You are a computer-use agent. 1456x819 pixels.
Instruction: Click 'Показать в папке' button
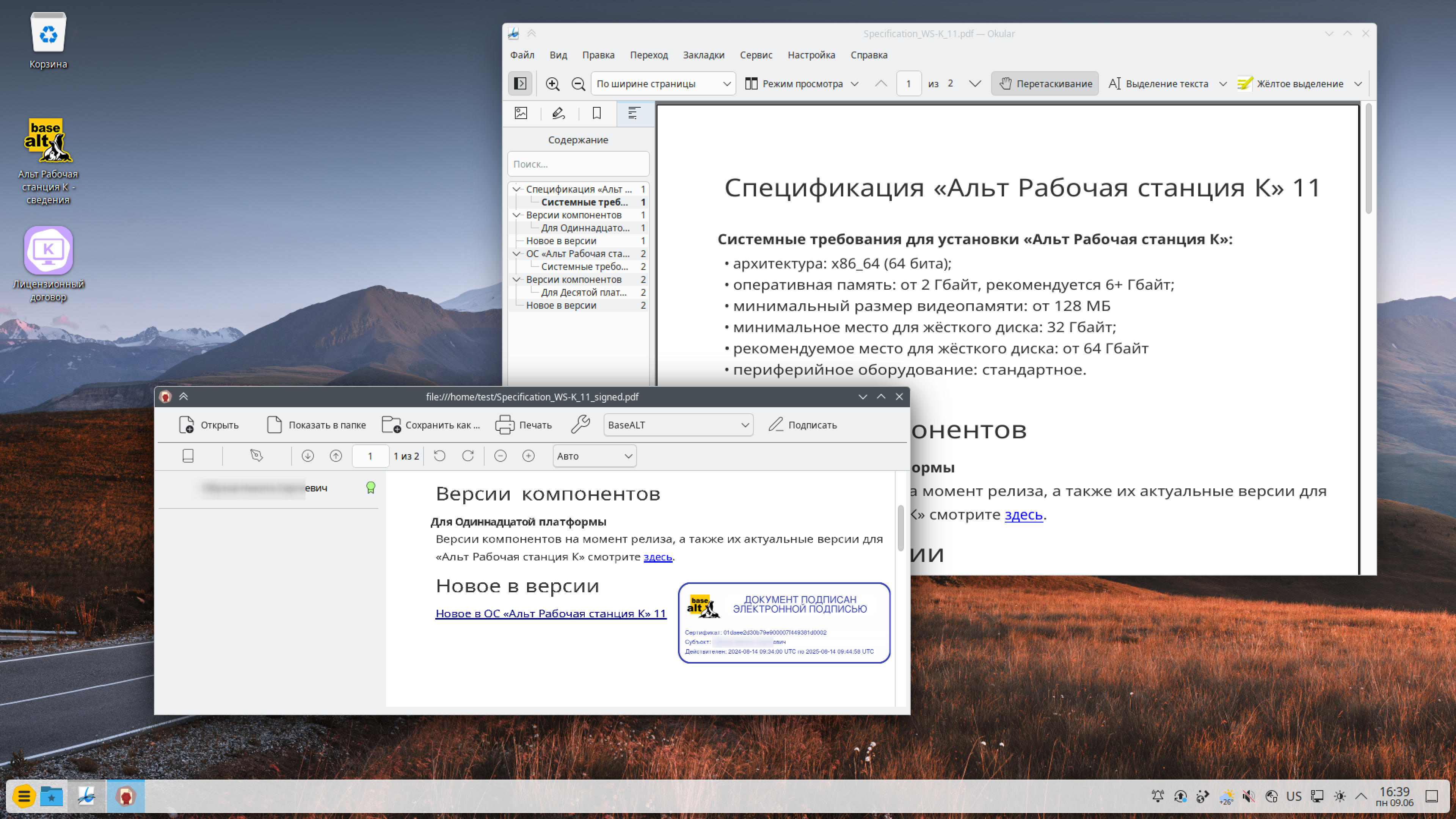click(317, 425)
